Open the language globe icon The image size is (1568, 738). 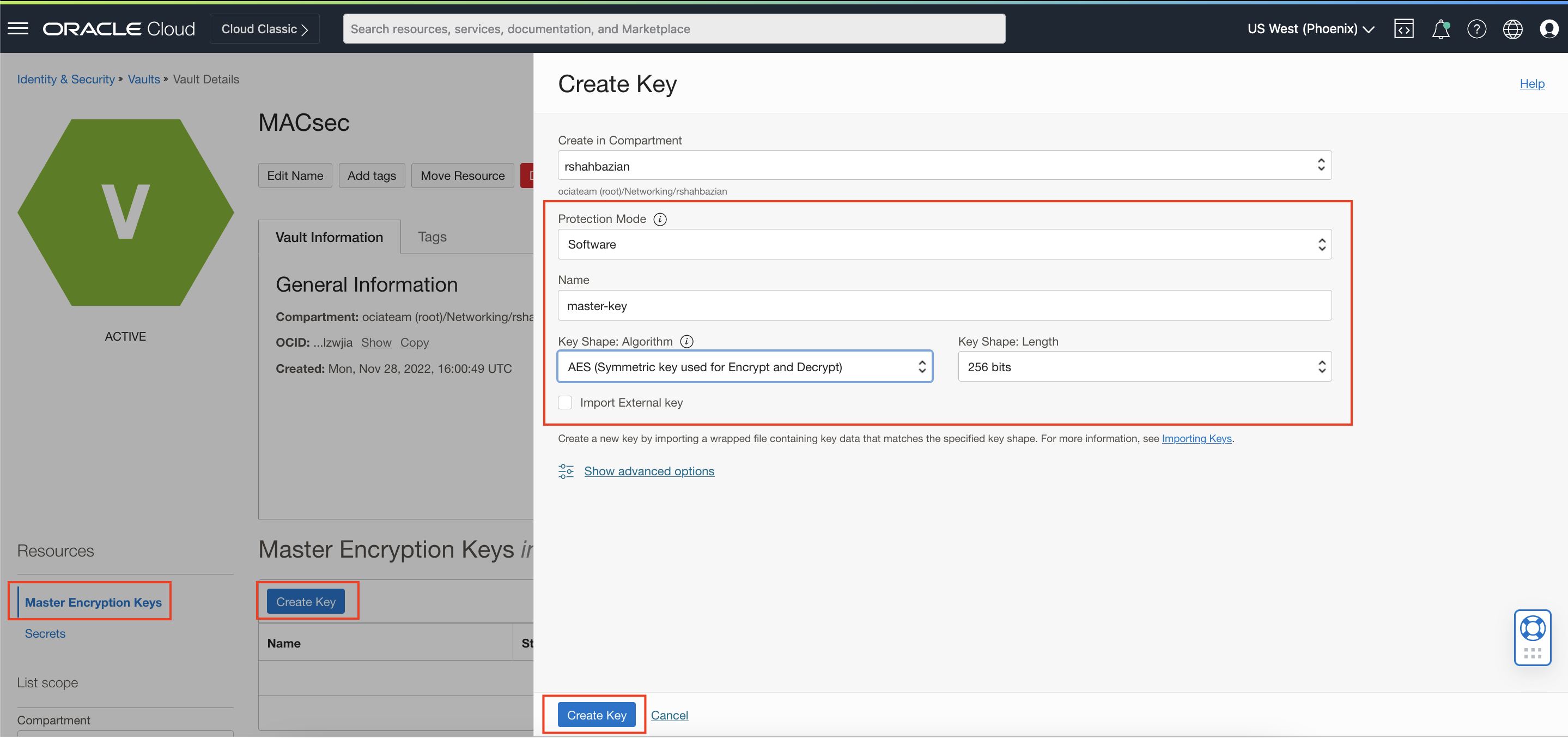click(1512, 29)
